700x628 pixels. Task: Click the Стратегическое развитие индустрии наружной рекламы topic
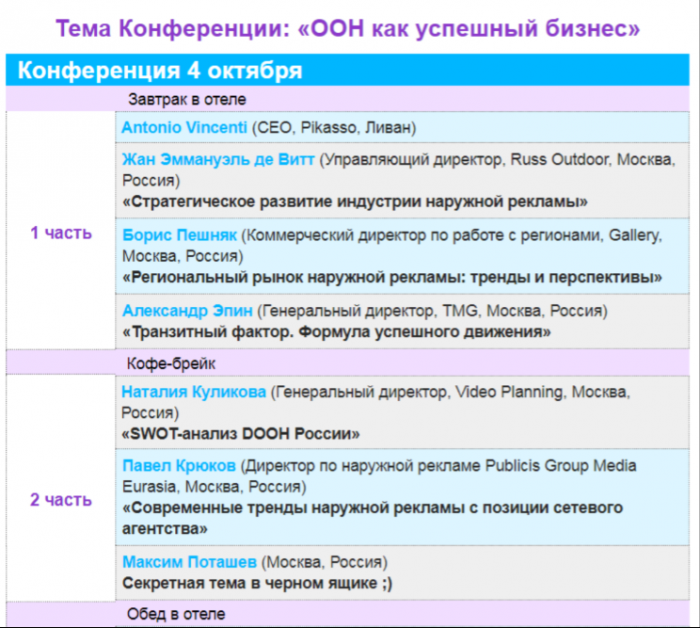tap(355, 202)
